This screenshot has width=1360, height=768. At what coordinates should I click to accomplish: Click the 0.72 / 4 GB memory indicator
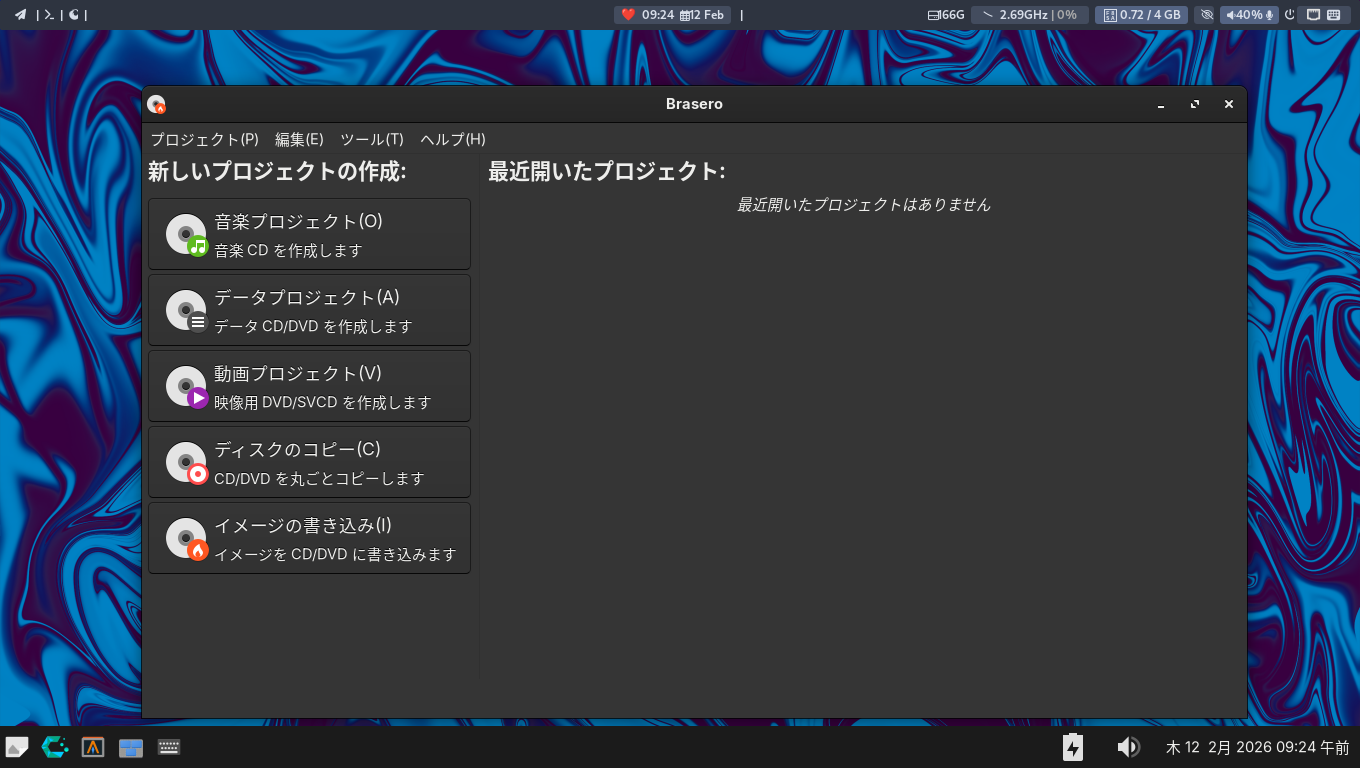point(1141,15)
